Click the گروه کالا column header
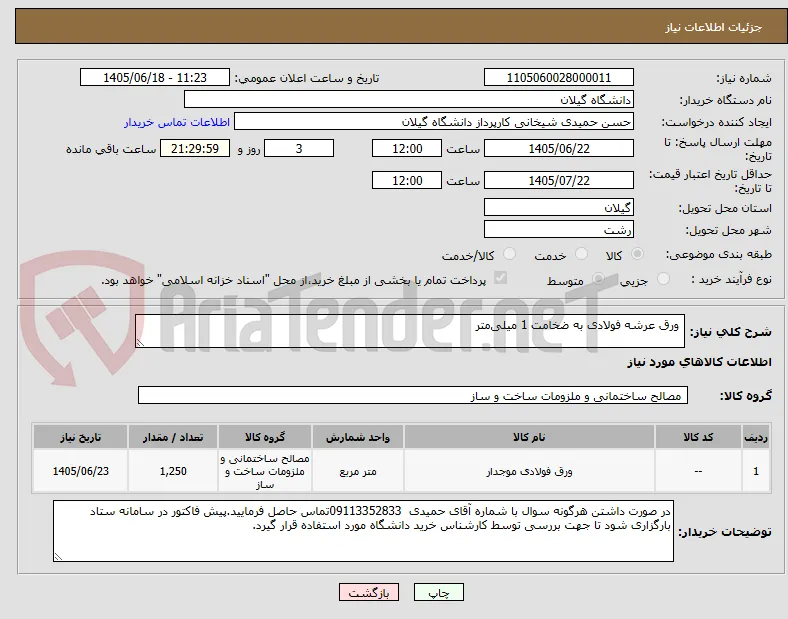 click(x=265, y=437)
